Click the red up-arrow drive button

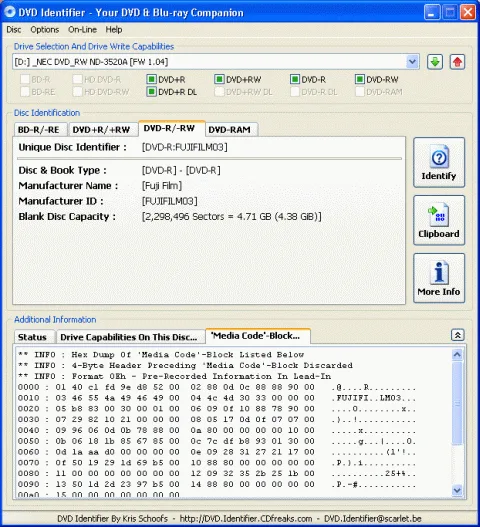click(x=457, y=62)
